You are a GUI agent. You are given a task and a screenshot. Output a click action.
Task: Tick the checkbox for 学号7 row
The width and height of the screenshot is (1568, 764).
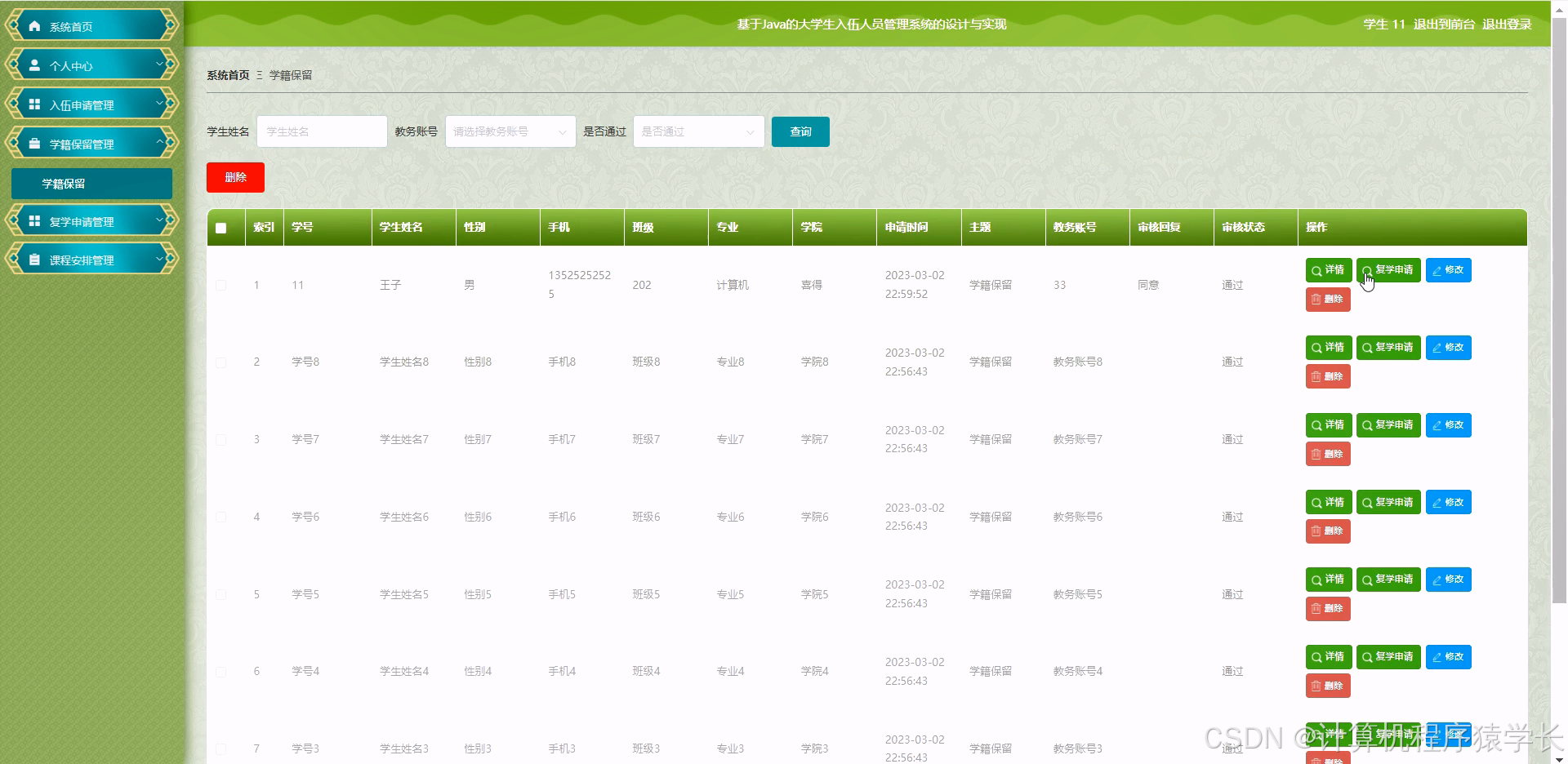[221, 439]
